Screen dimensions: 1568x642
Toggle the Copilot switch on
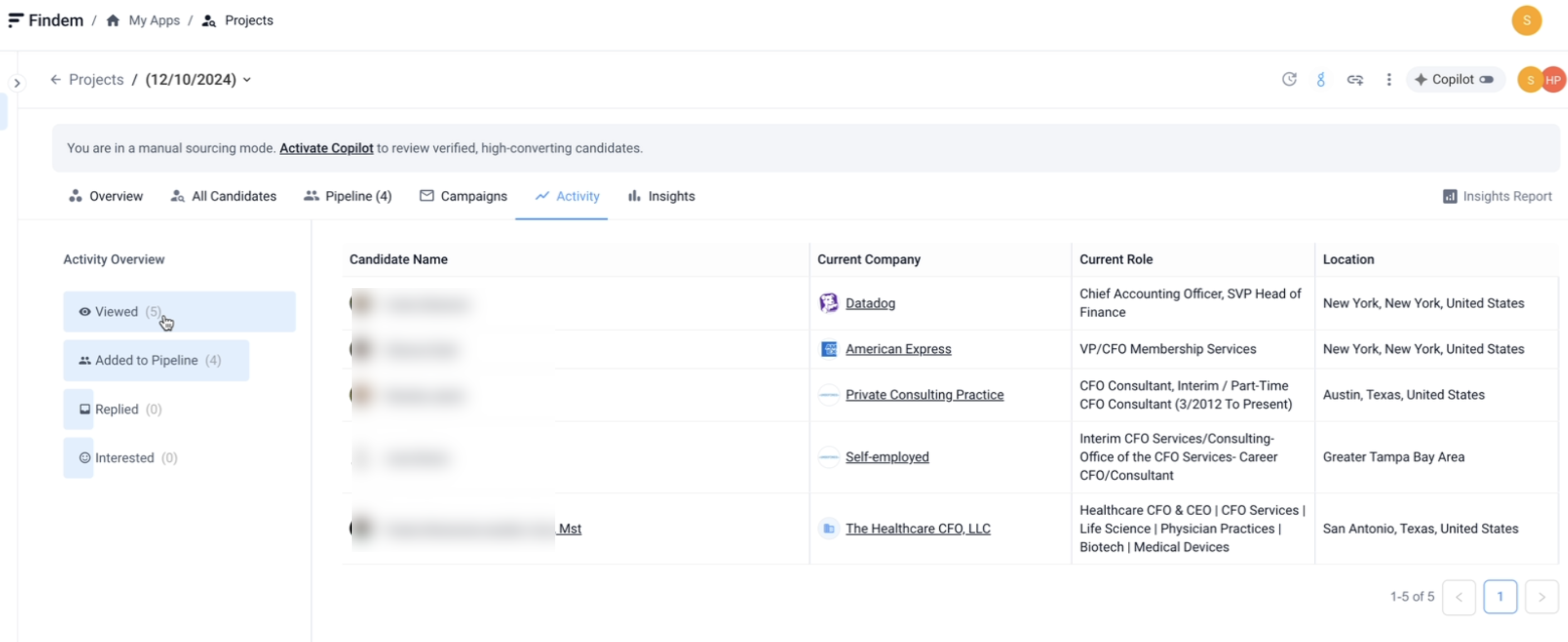pos(1486,80)
